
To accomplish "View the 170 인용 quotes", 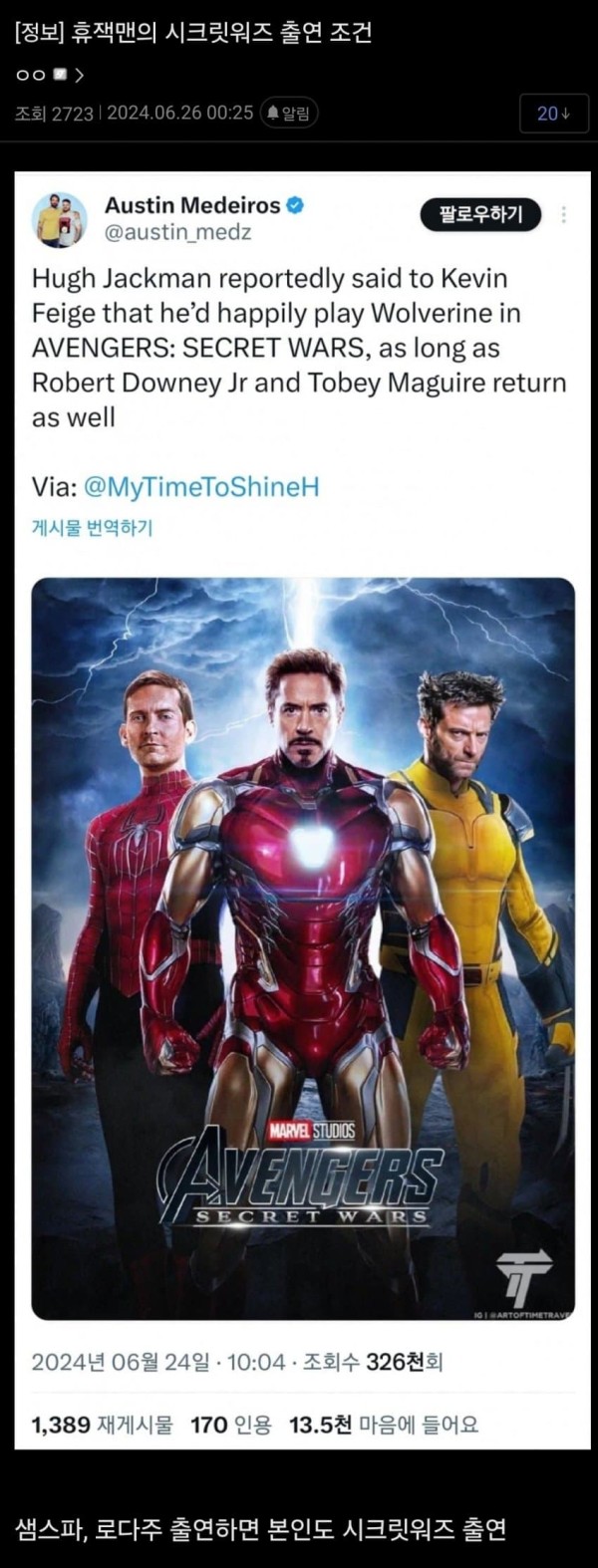I will coord(230,1425).
